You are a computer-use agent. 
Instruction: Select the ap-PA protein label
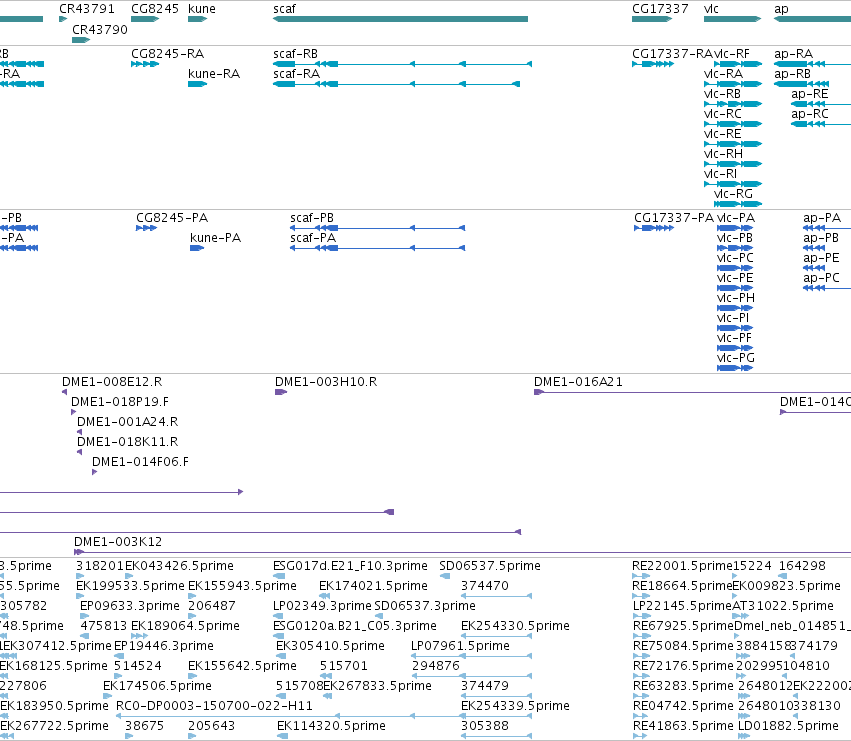click(822, 218)
